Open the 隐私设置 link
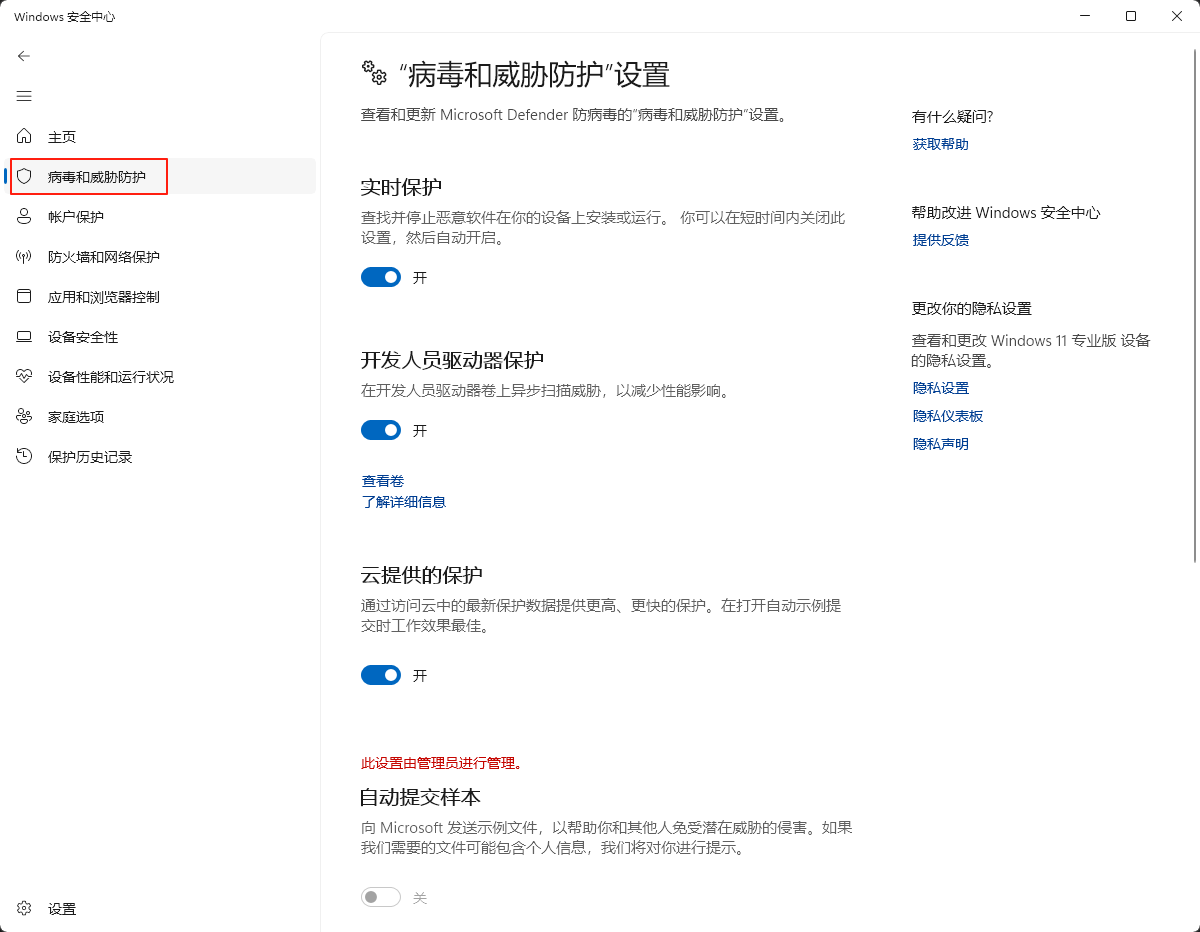This screenshot has height=932, width=1200. [941, 388]
